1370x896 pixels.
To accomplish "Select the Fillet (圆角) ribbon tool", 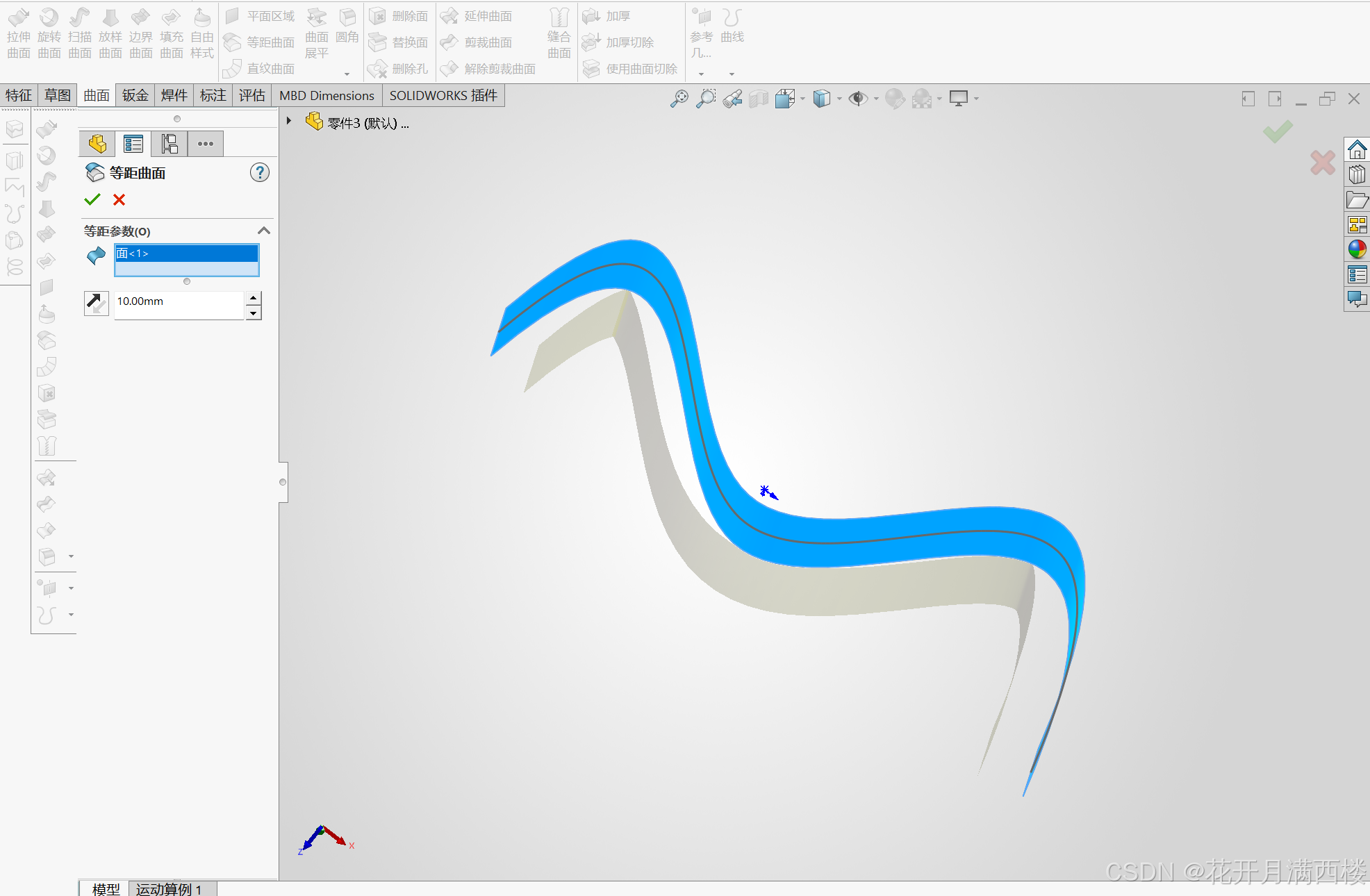I will tap(347, 26).
